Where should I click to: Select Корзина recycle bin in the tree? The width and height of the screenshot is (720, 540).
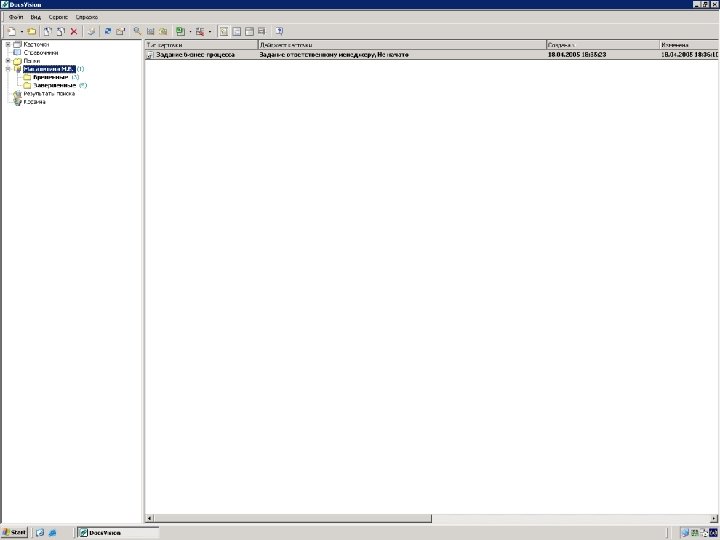click(34, 101)
